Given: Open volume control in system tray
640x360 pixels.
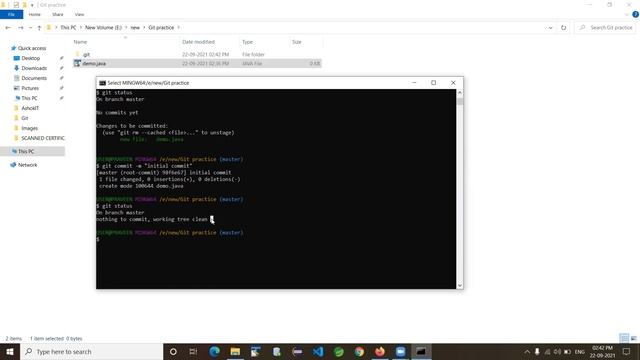Looking at the screenshot, I should tap(558, 351).
